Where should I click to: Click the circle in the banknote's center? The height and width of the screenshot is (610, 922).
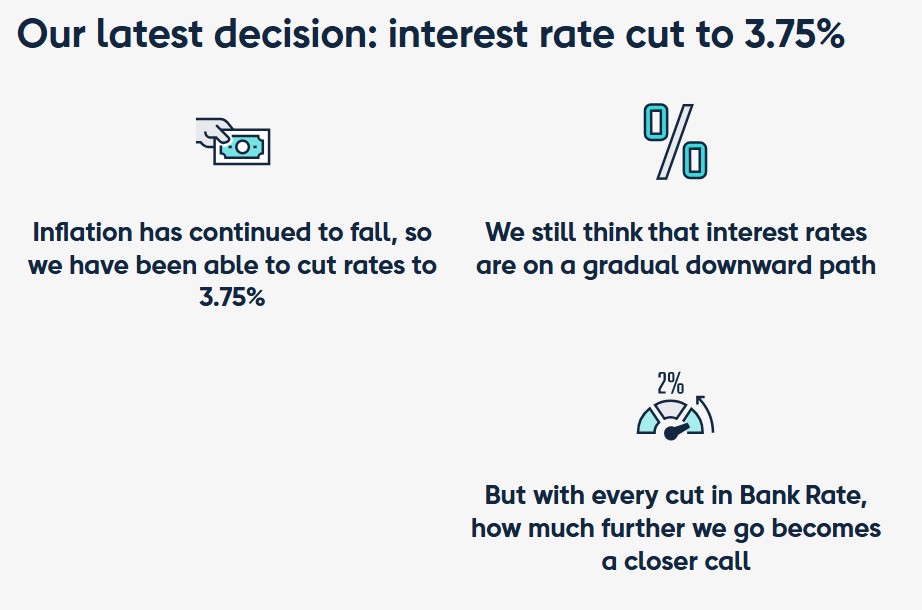point(241,146)
